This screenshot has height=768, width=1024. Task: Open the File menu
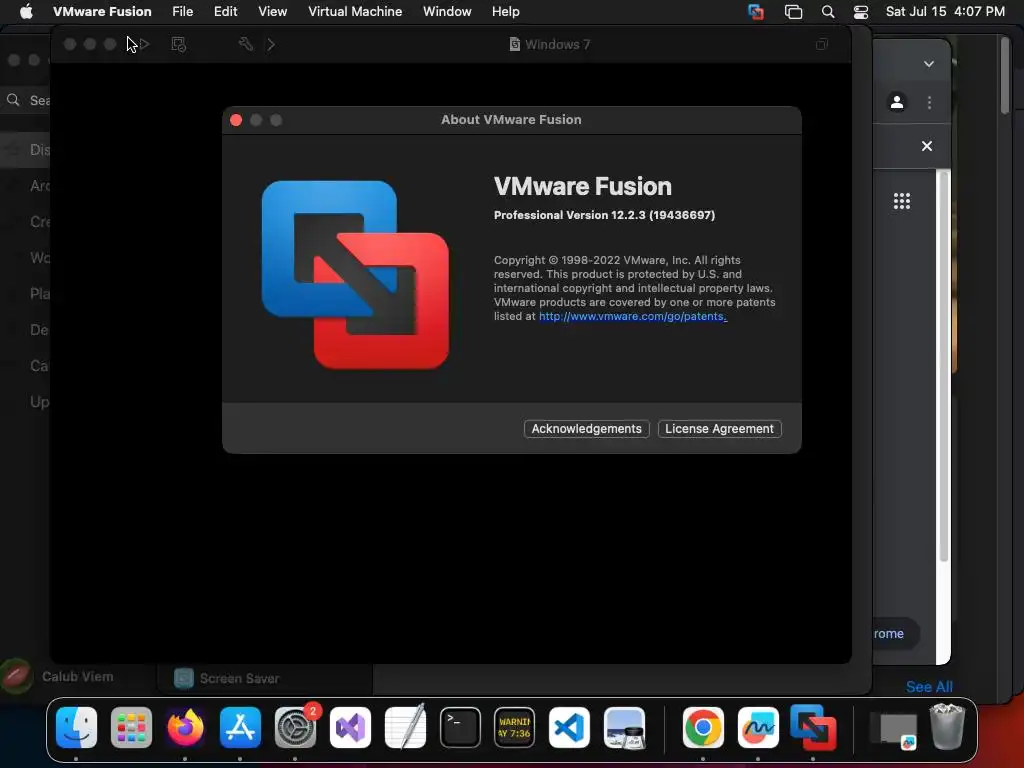[x=182, y=11]
